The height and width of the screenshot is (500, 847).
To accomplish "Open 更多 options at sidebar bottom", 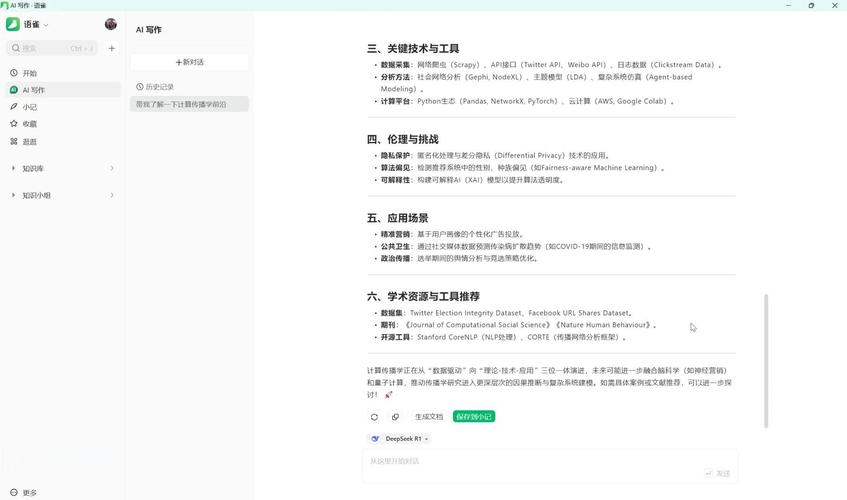I will pyautogui.click(x=24, y=492).
